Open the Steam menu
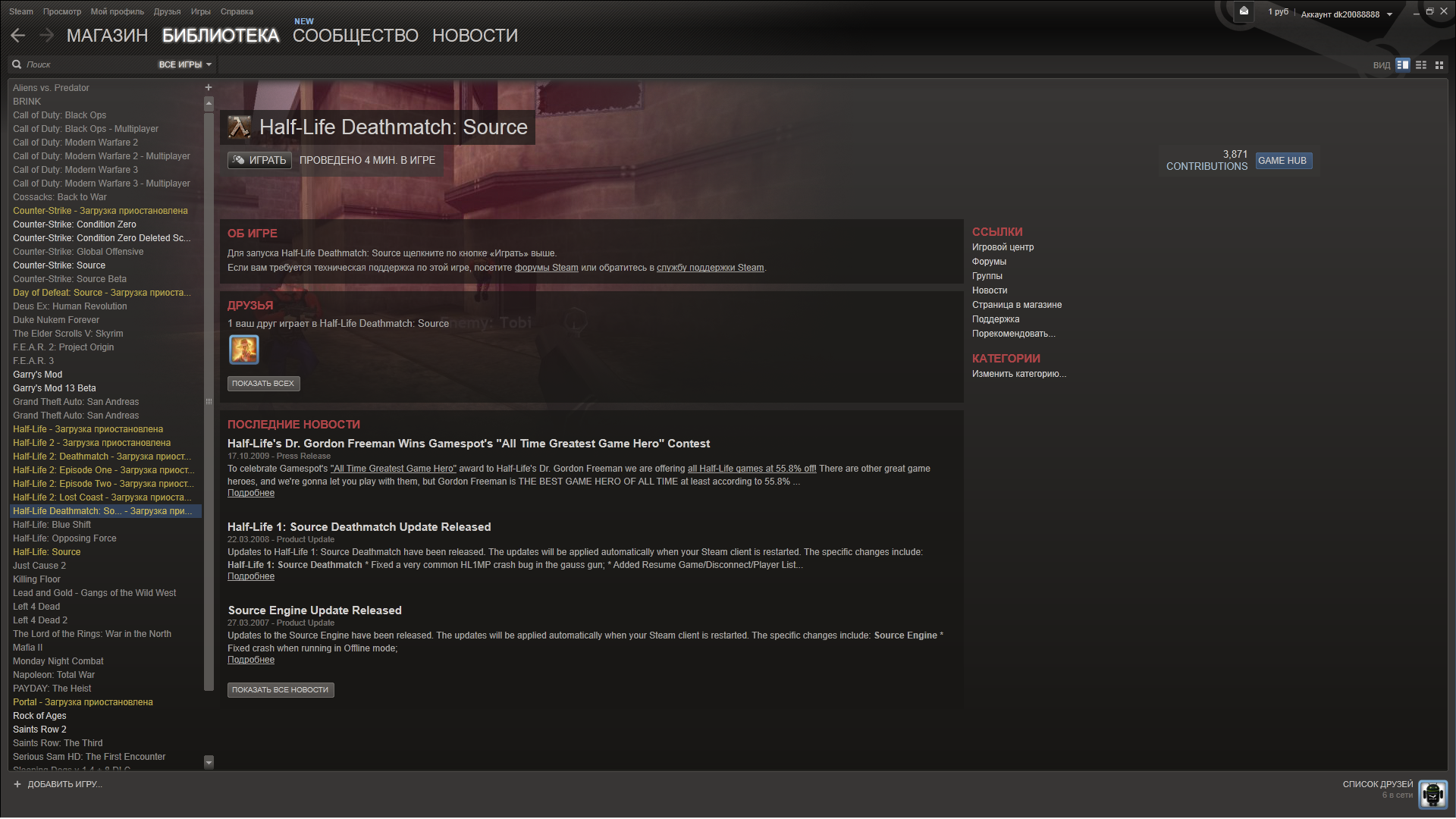 pos(21,11)
